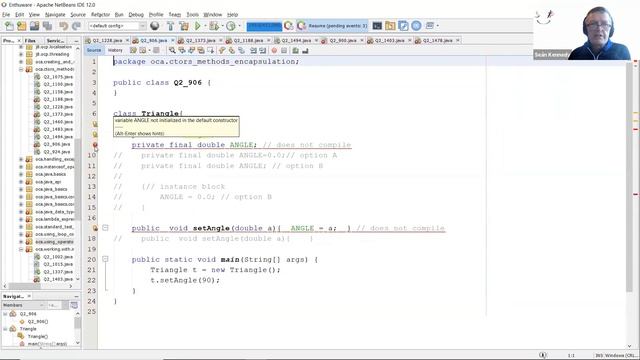The width and height of the screenshot is (640, 360).
Task: Click the green Run Project arrow
Action: 198,26
